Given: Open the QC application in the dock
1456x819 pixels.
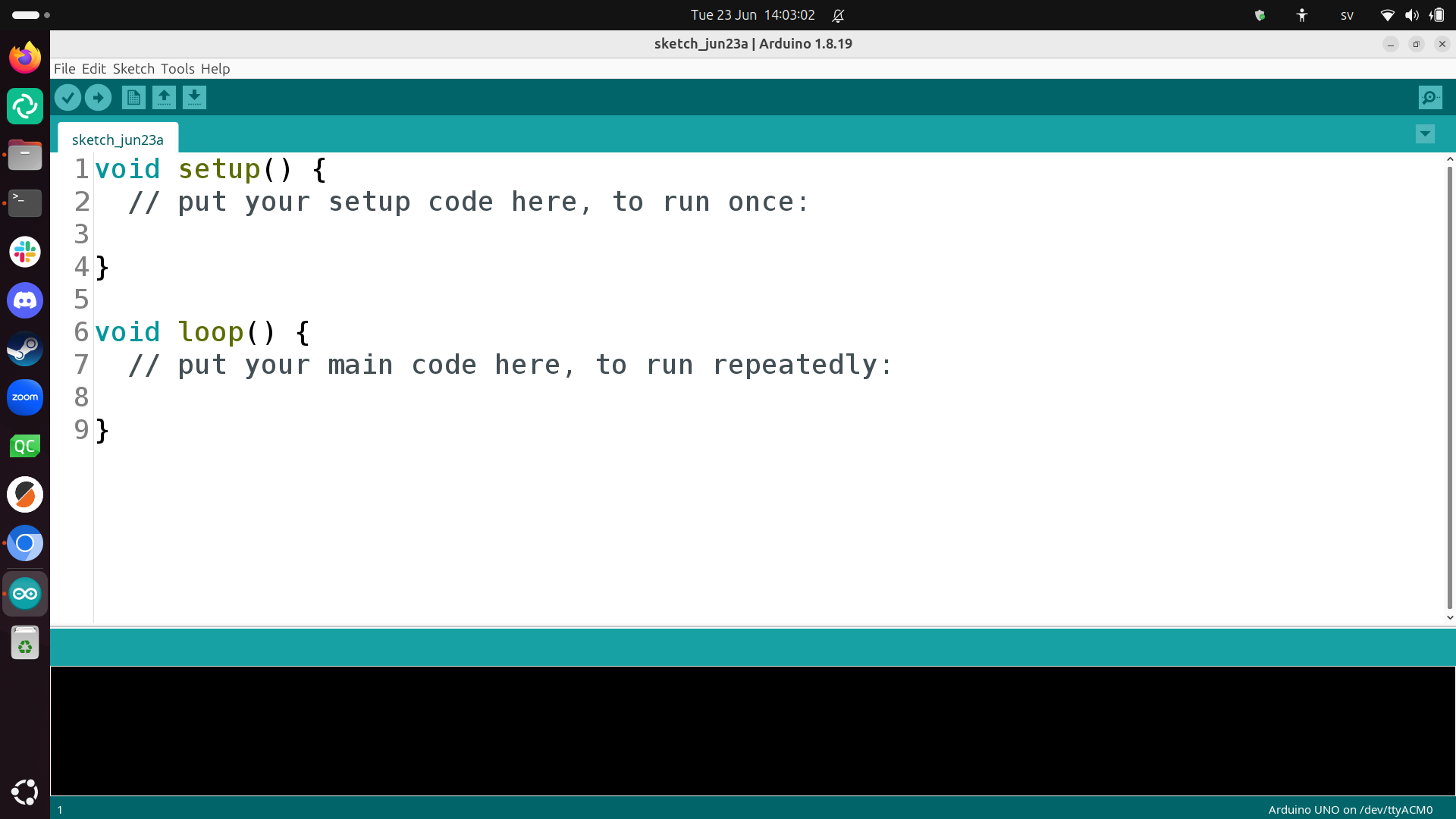Looking at the screenshot, I should tap(25, 446).
